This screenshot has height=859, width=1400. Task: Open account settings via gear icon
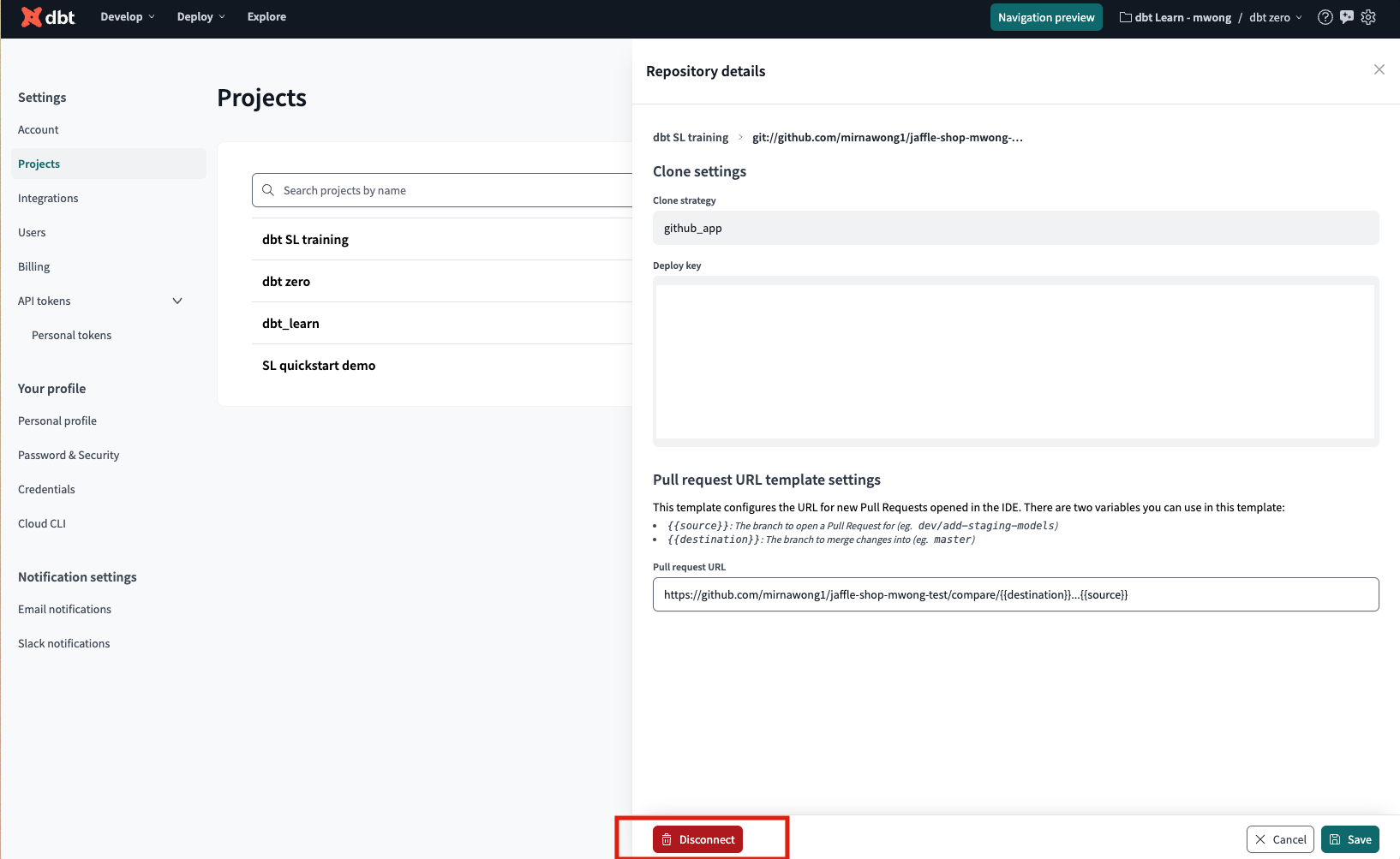(x=1368, y=16)
